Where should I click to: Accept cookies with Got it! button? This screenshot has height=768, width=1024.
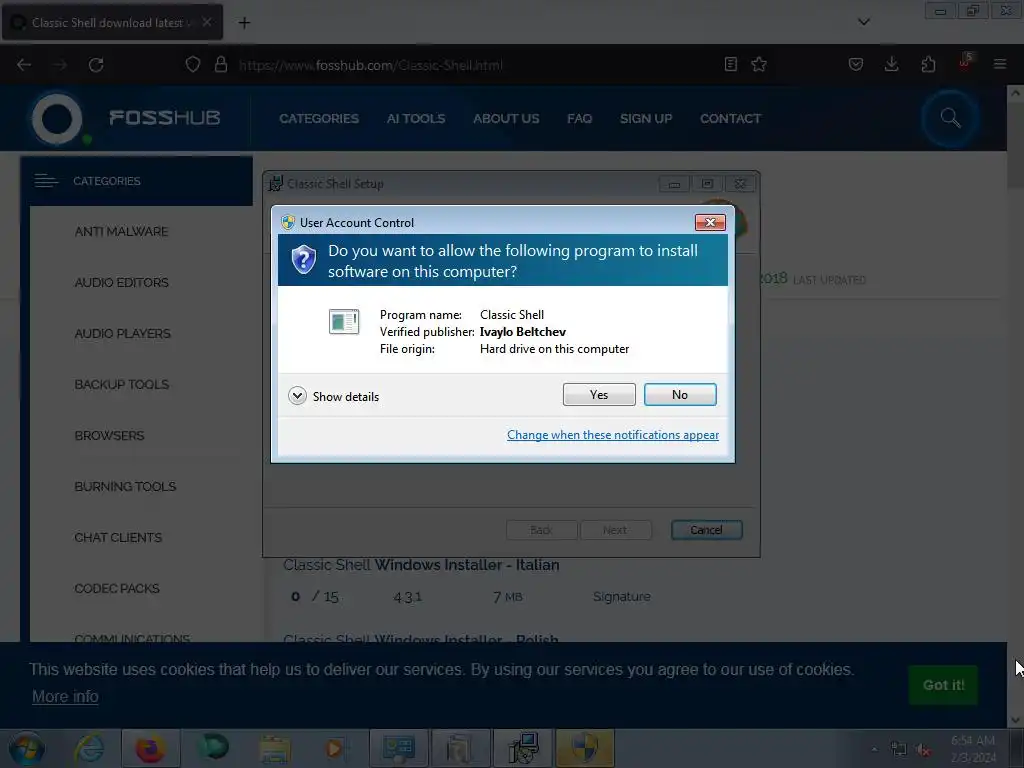pyautogui.click(x=943, y=684)
